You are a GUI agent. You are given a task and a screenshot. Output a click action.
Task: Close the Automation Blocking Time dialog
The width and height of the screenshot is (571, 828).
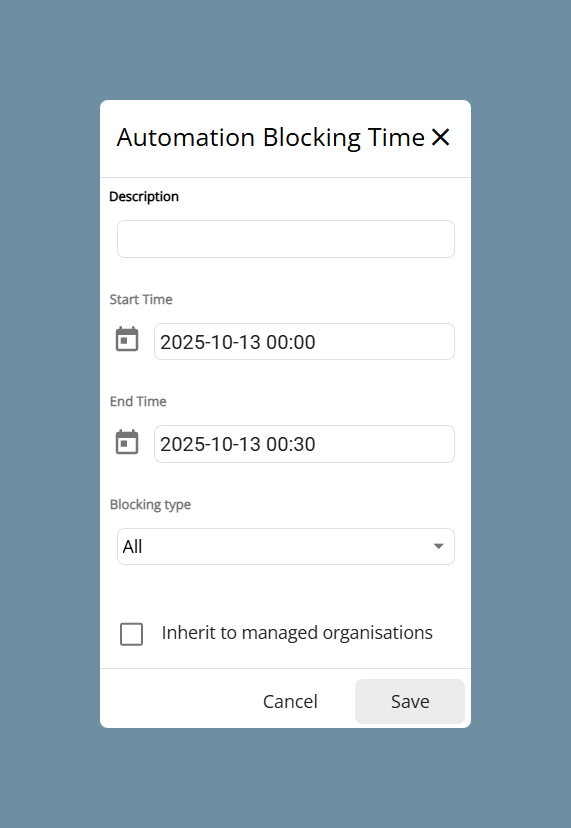click(x=440, y=137)
